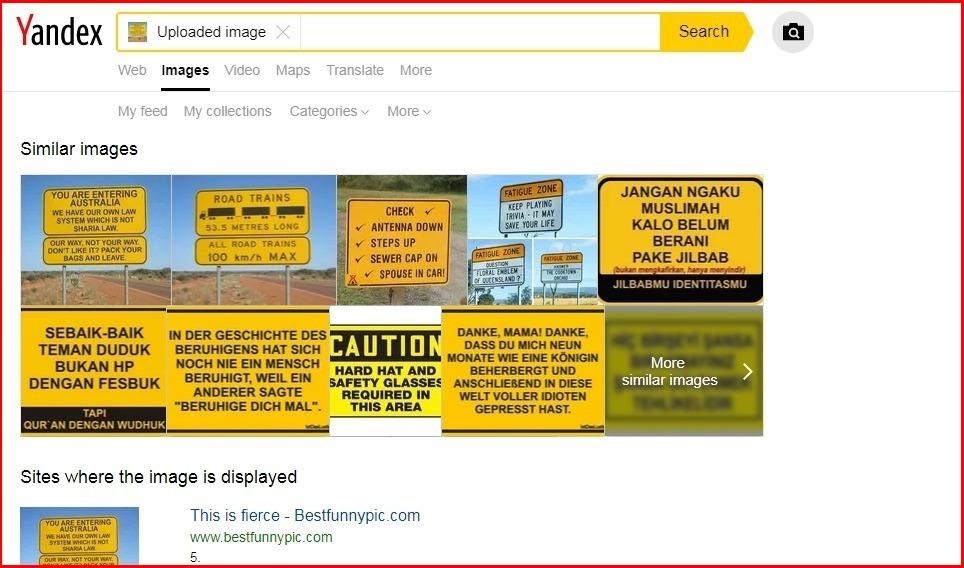Open the Caution Hard Hat image

(385, 371)
